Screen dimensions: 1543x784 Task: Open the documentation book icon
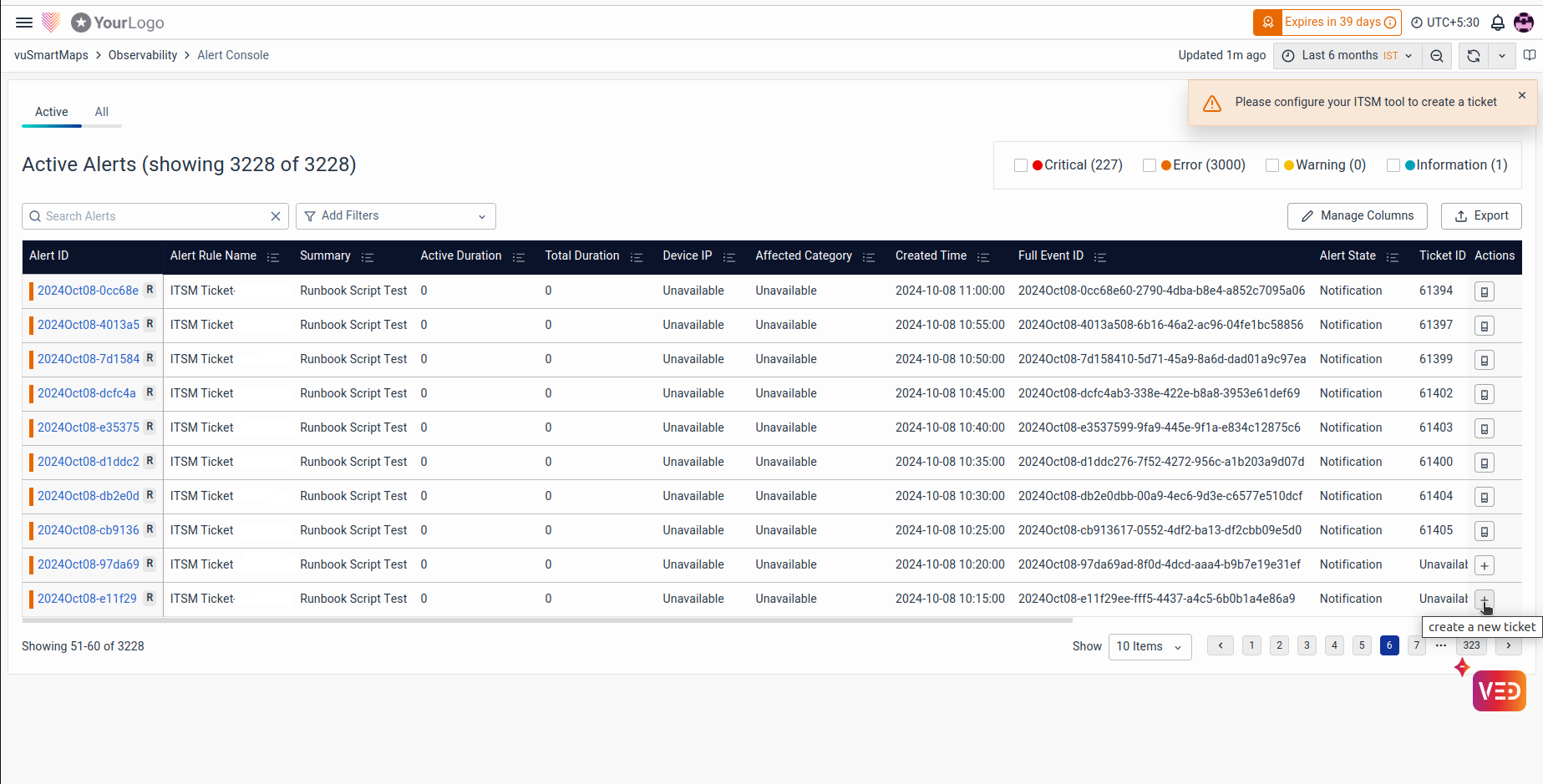(1529, 55)
